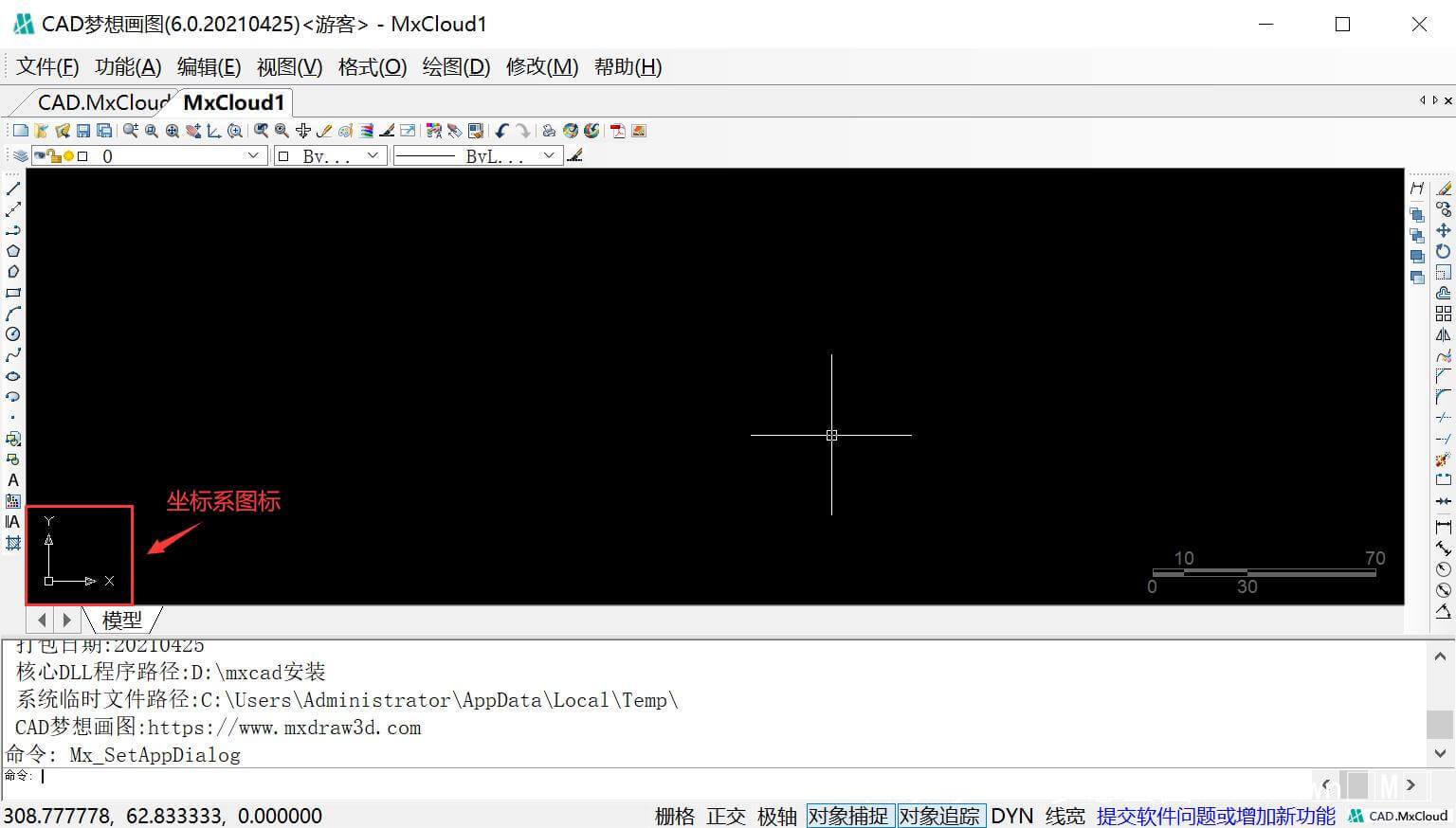Screen dimensions: 1456x828
Task: Disable 对象追踪 object tracking
Action: pyautogui.click(x=939, y=816)
